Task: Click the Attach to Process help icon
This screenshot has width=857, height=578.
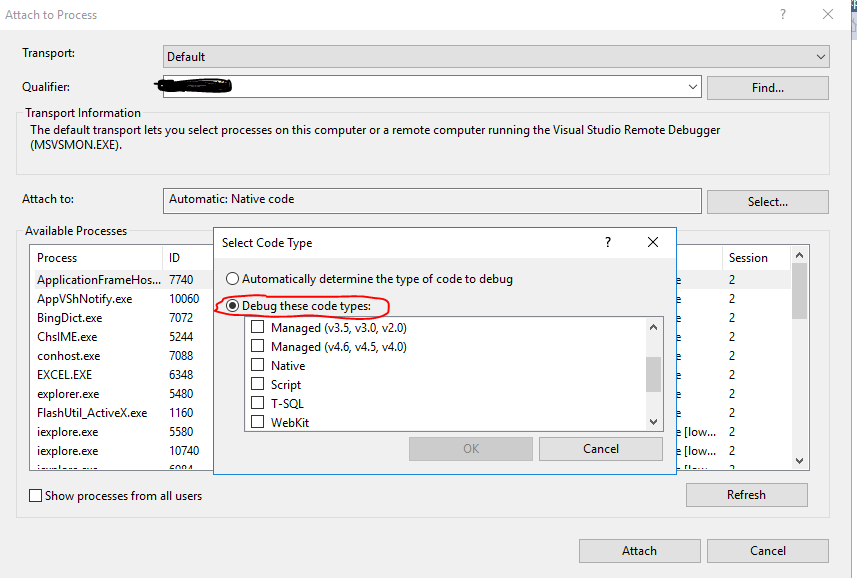Action: point(783,15)
